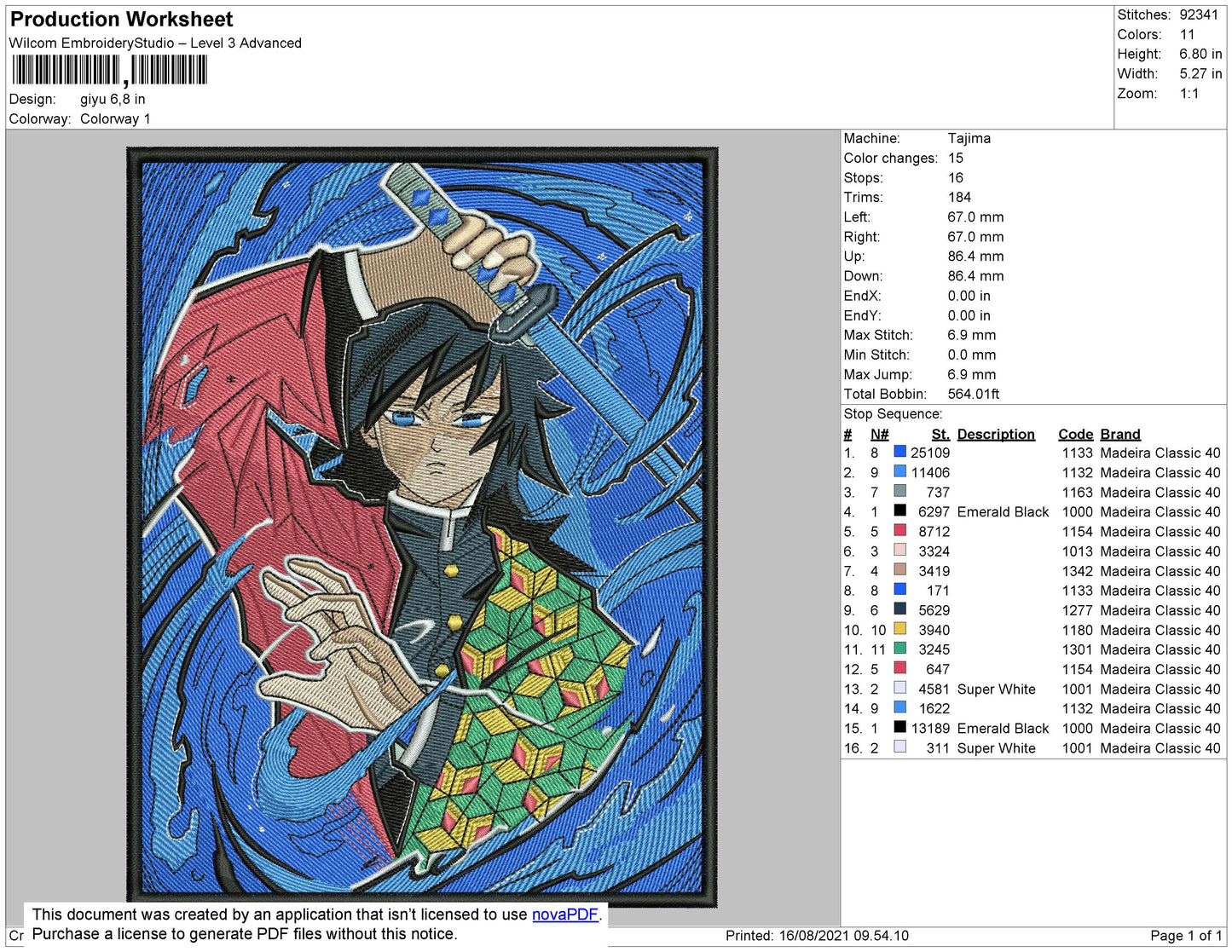Click the N# column header
Screen dimensions: 1232x952
pyautogui.click(x=879, y=434)
